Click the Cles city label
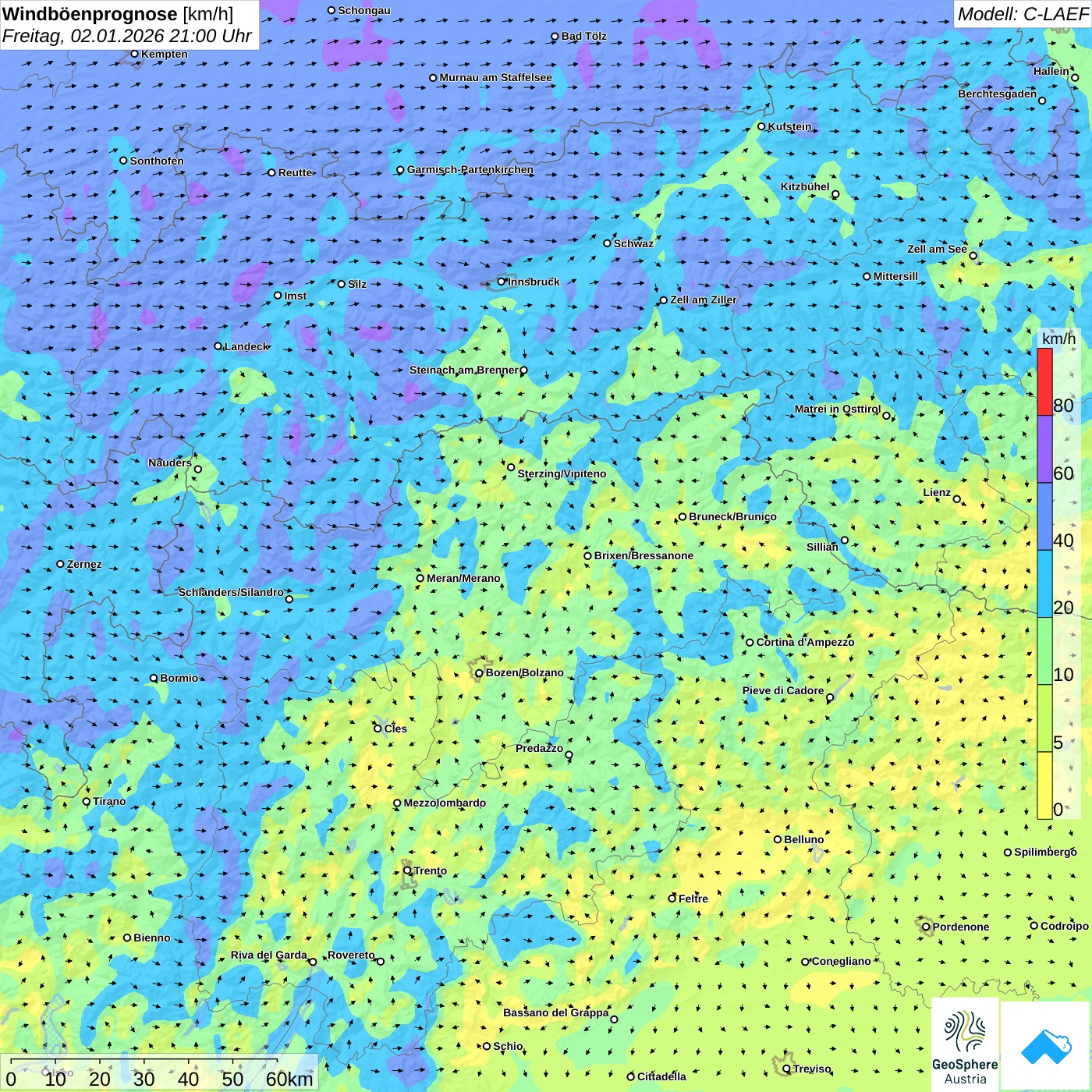The width and height of the screenshot is (1092, 1092). pyautogui.click(x=395, y=729)
